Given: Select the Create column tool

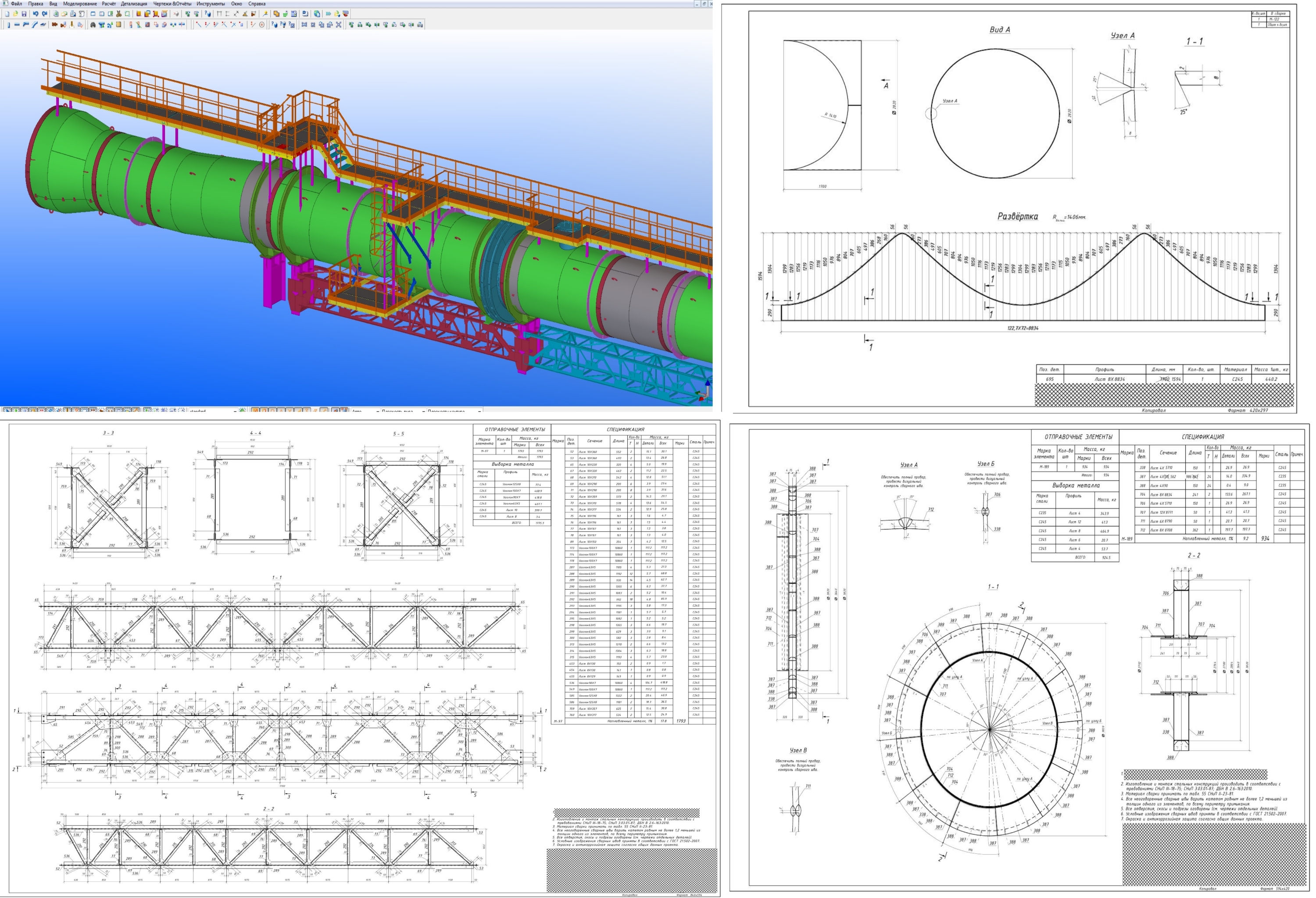Looking at the screenshot, I should pos(8,24).
